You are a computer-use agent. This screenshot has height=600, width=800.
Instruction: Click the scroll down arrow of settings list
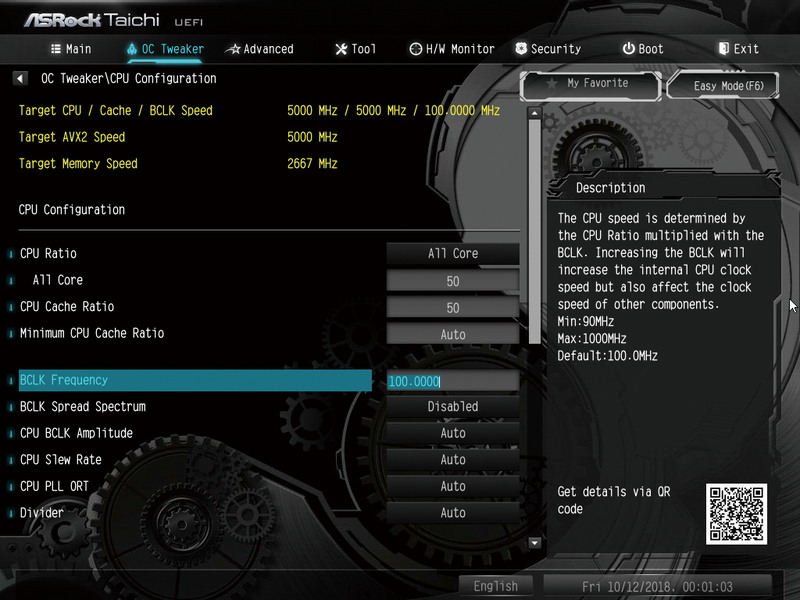(x=534, y=542)
